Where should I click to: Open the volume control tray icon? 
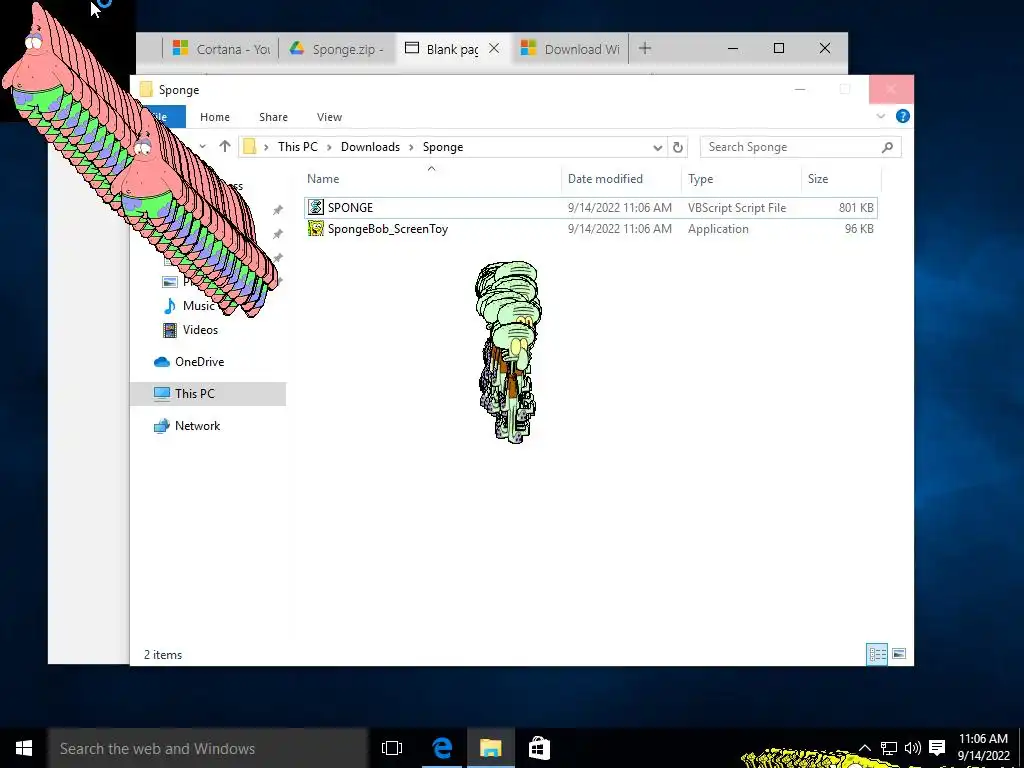point(912,748)
